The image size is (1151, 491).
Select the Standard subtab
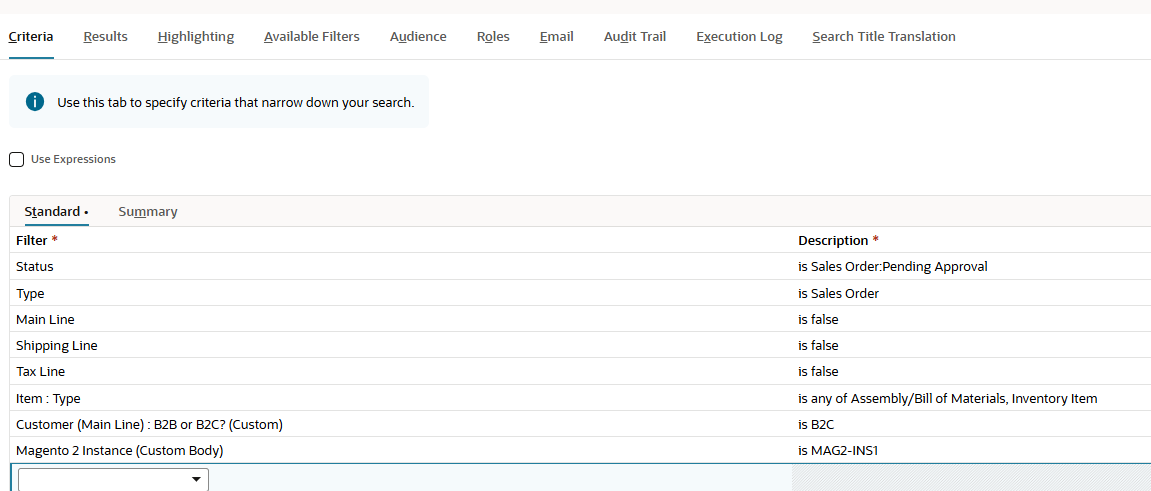point(57,211)
